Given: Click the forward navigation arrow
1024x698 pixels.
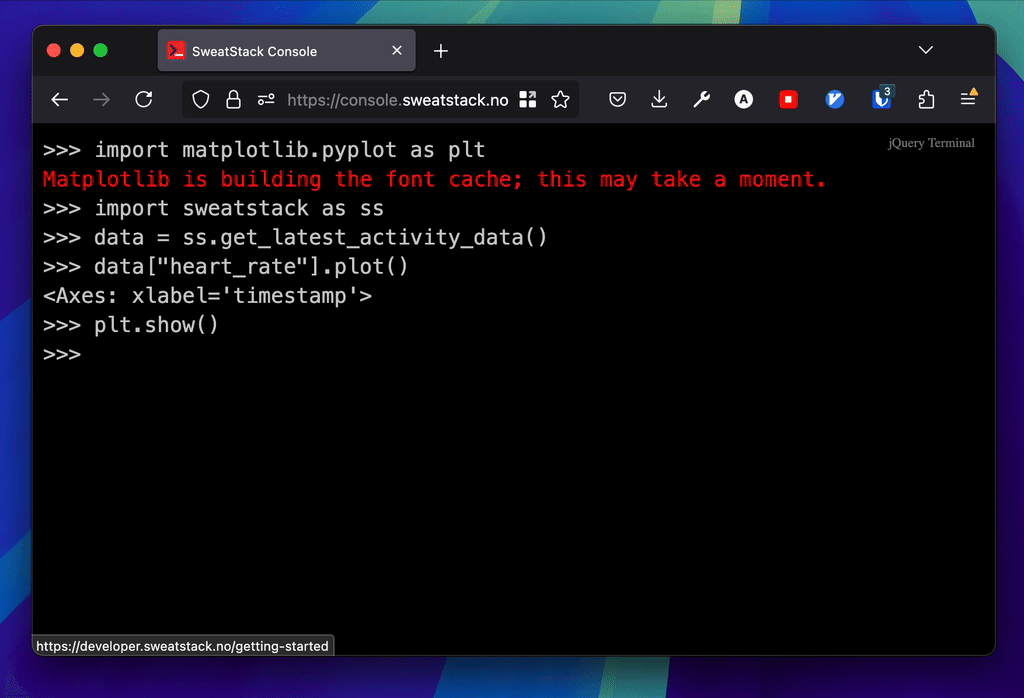Looking at the screenshot, I should coord(101,99).
